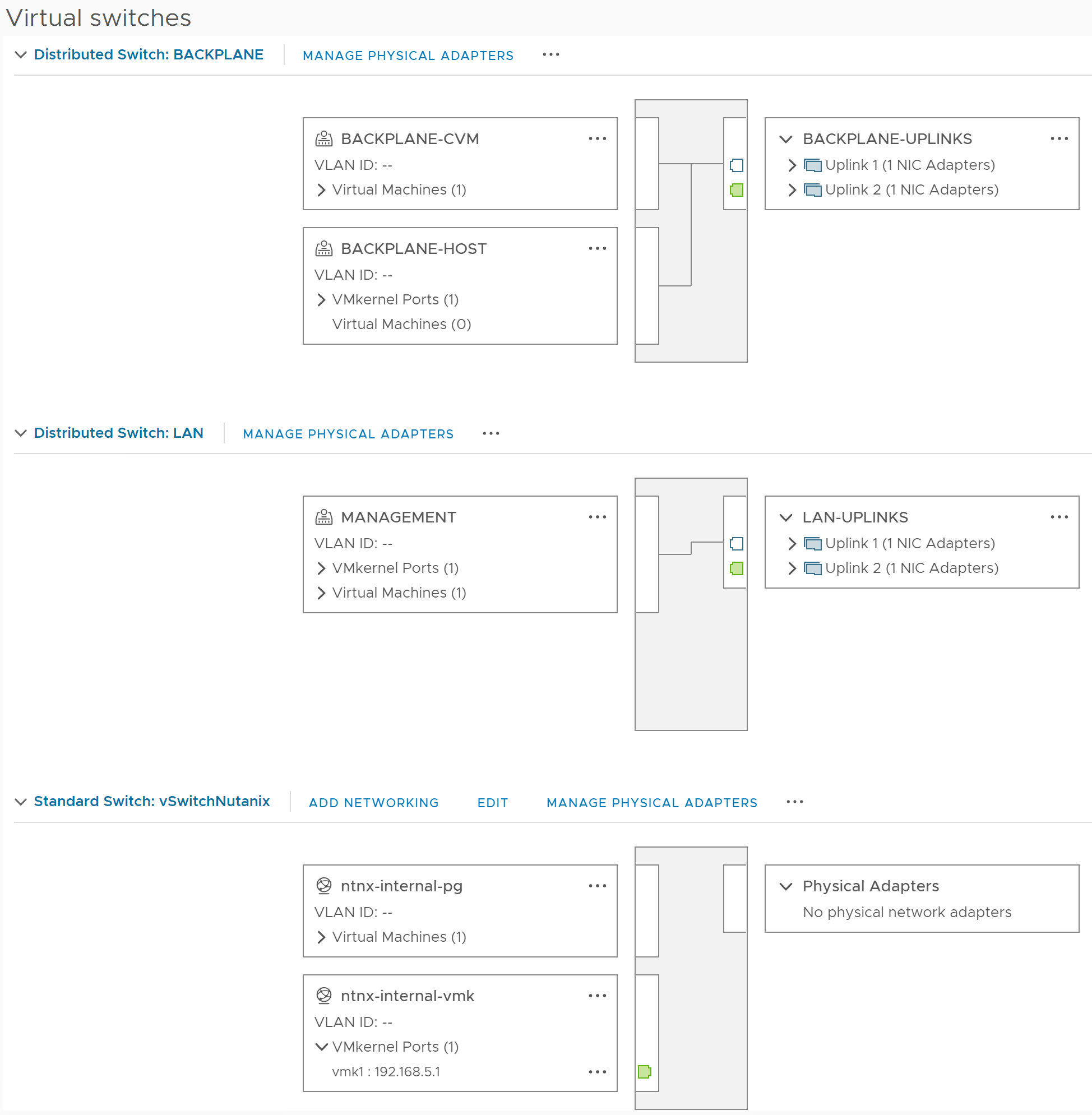Viewport: 1092px width, 1115px height.
Task: Collapse the Distributed Switch: BACKPLANE section
Action: point(21,54)
